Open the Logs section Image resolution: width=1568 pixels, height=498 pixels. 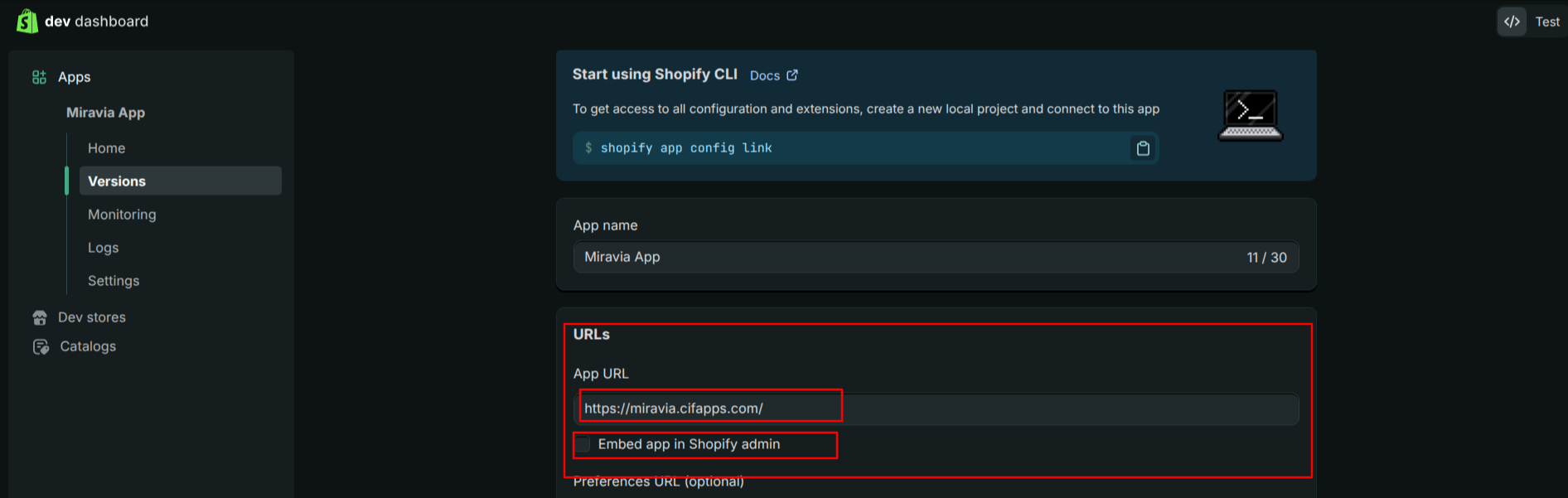click(104, 248)
